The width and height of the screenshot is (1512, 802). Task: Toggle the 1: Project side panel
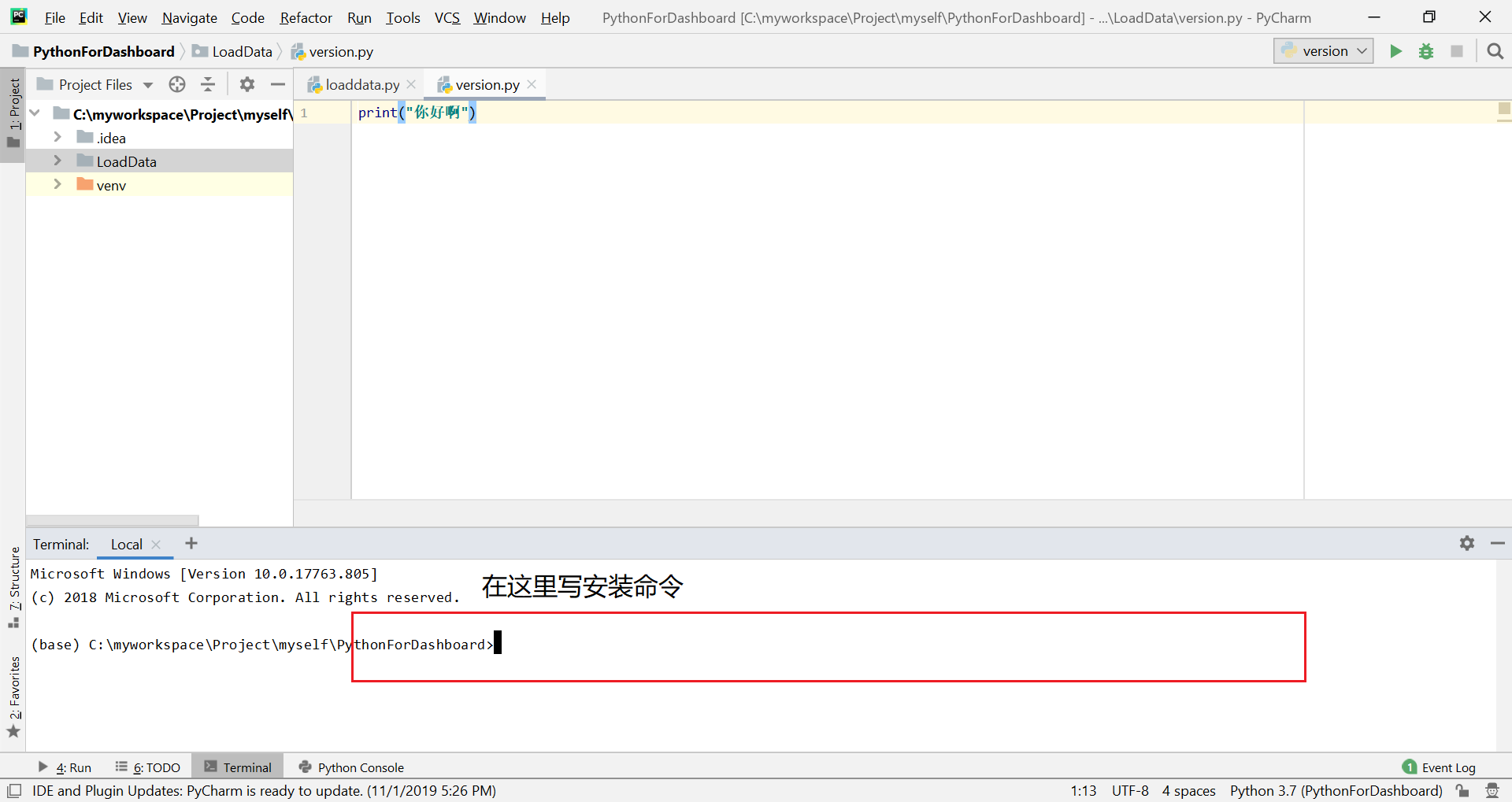[x=14, y=114]
